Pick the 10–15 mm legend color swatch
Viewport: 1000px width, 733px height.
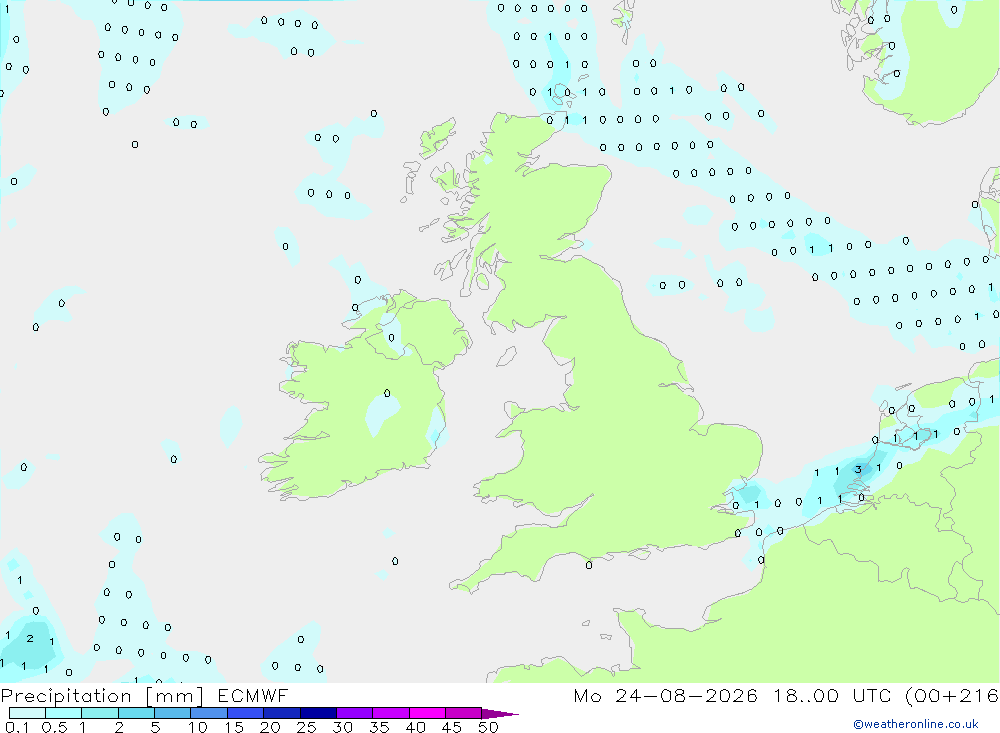coord(209,713)
